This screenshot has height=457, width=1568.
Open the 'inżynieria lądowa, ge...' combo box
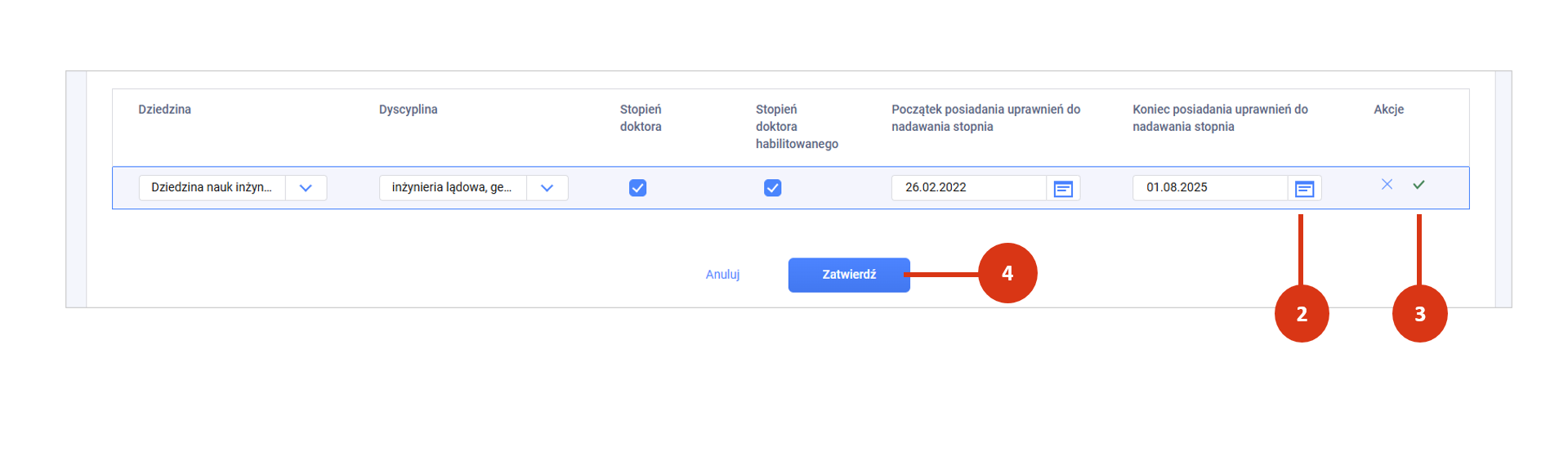(474, 188)
